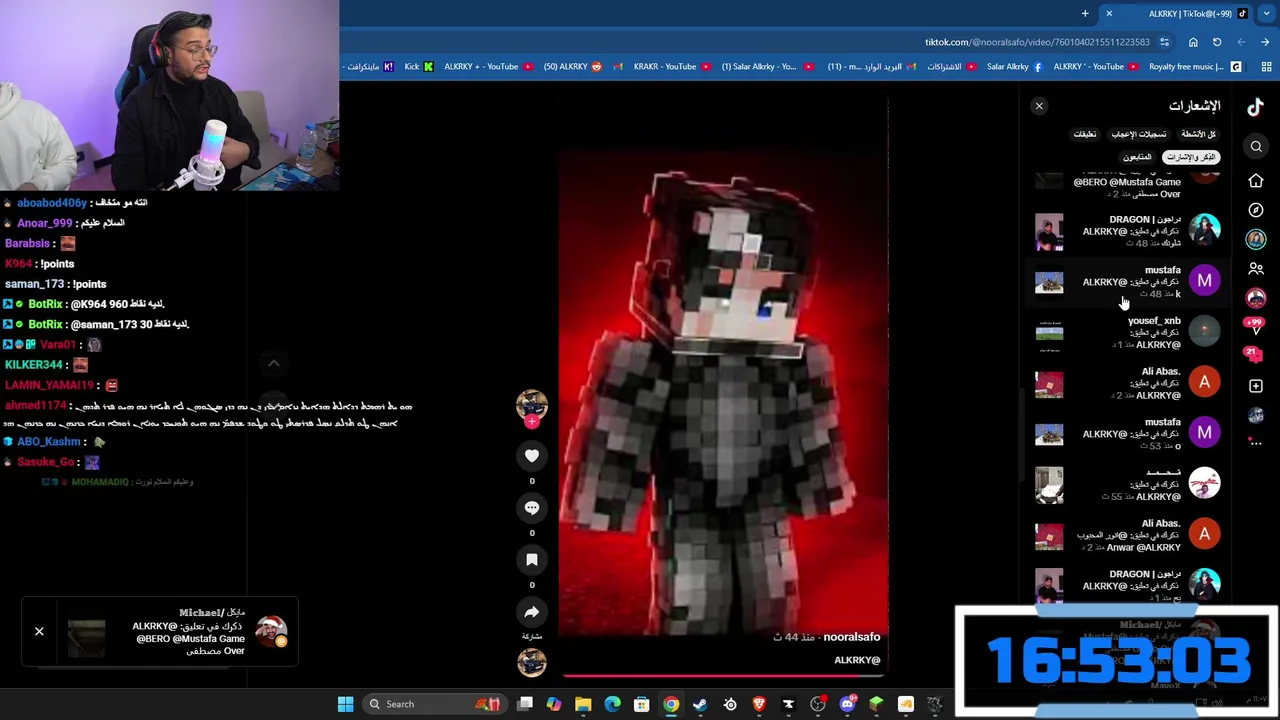Close the notifications panel
Image resolution: width=1280 pixels, height=720 pixels.
[x=1039, y=106]
